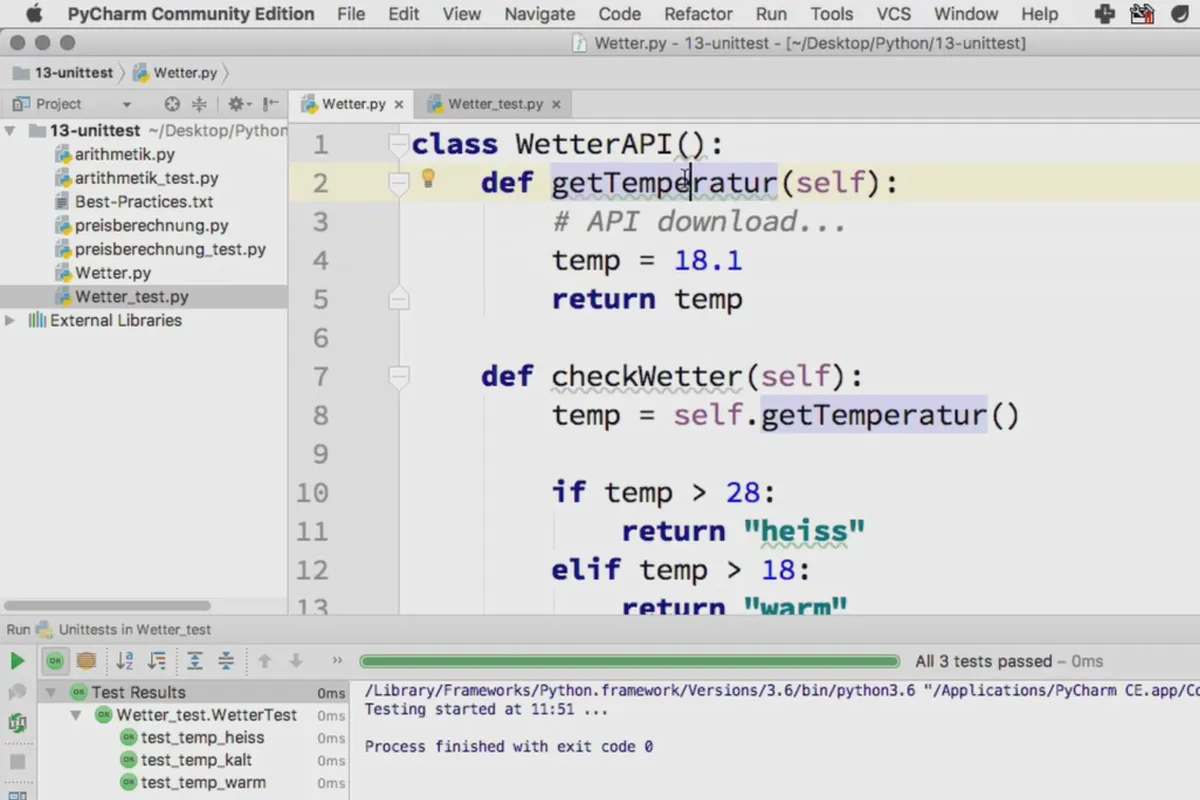Click fold end marker at line 5
The width and height of the screenshot is (1200, 800).
click(x=399, y=299)
